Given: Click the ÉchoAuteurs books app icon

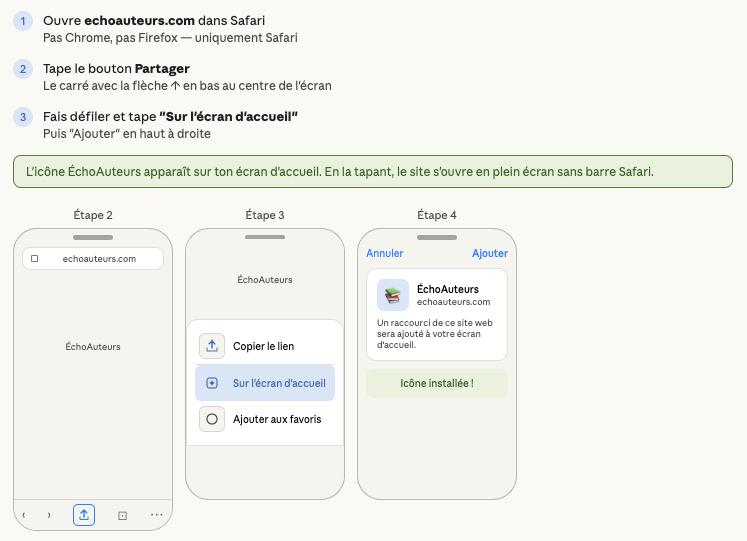Looking at the screenshot, I should (393, 295).
